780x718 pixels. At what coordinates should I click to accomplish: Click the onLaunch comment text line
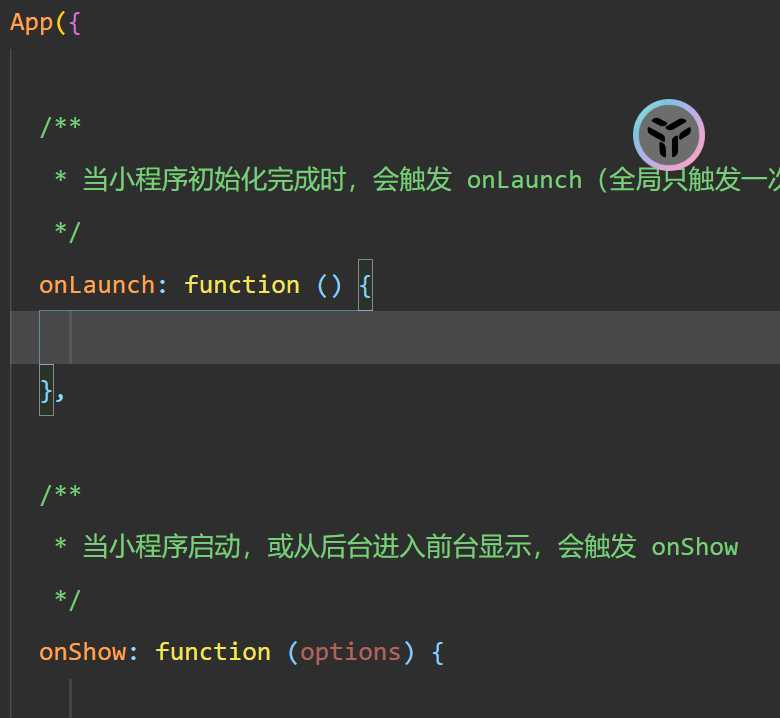point(417,180)
